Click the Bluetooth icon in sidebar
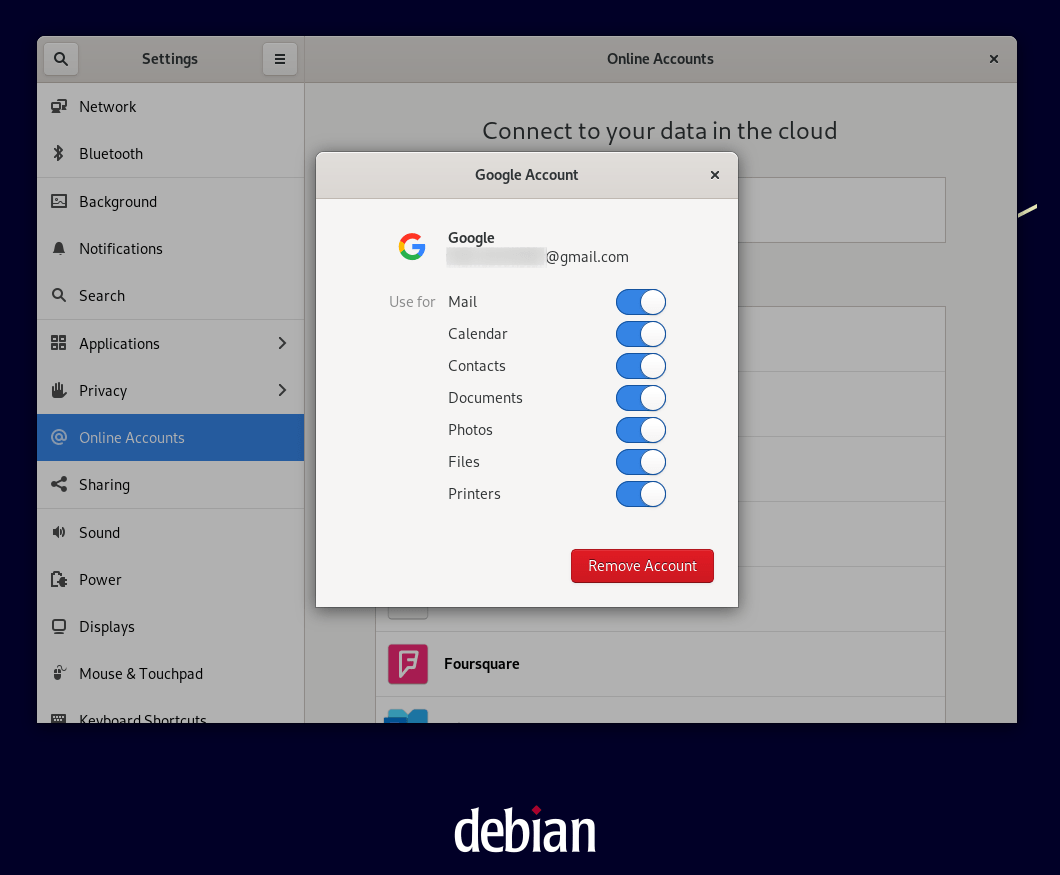 coord(59,154)
